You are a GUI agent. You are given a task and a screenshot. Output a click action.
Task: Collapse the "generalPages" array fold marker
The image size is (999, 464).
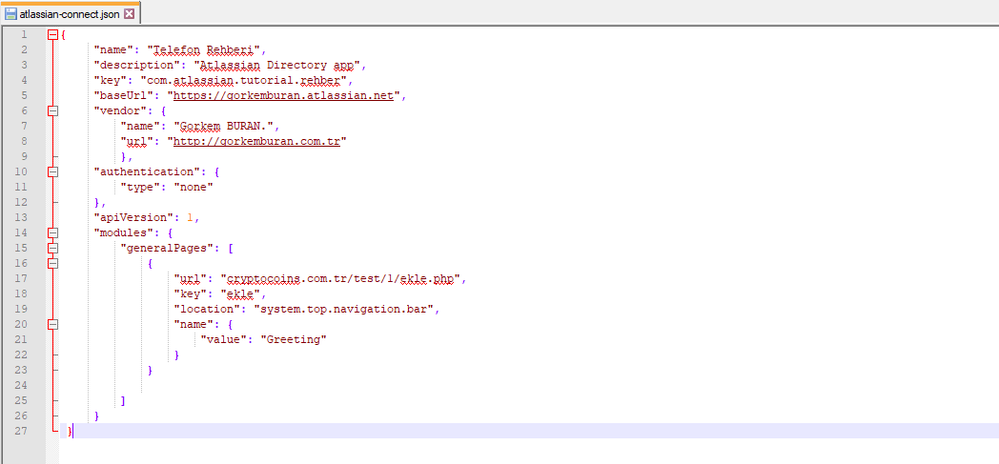pos(53,249)
